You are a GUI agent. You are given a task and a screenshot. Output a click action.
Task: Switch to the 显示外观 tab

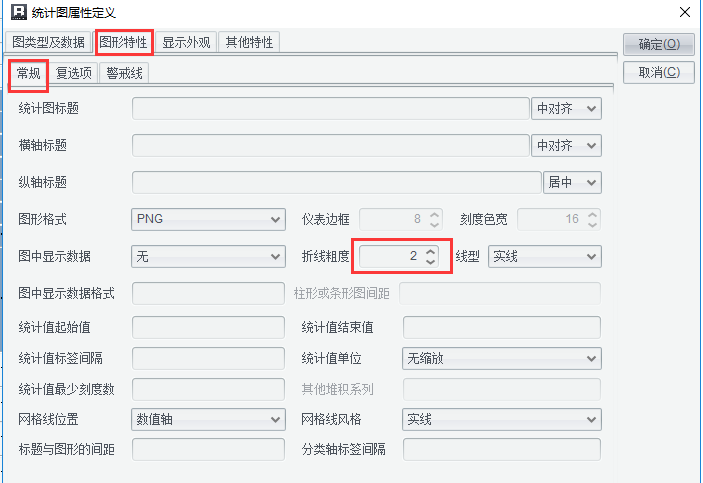click(x=187, y=42)
